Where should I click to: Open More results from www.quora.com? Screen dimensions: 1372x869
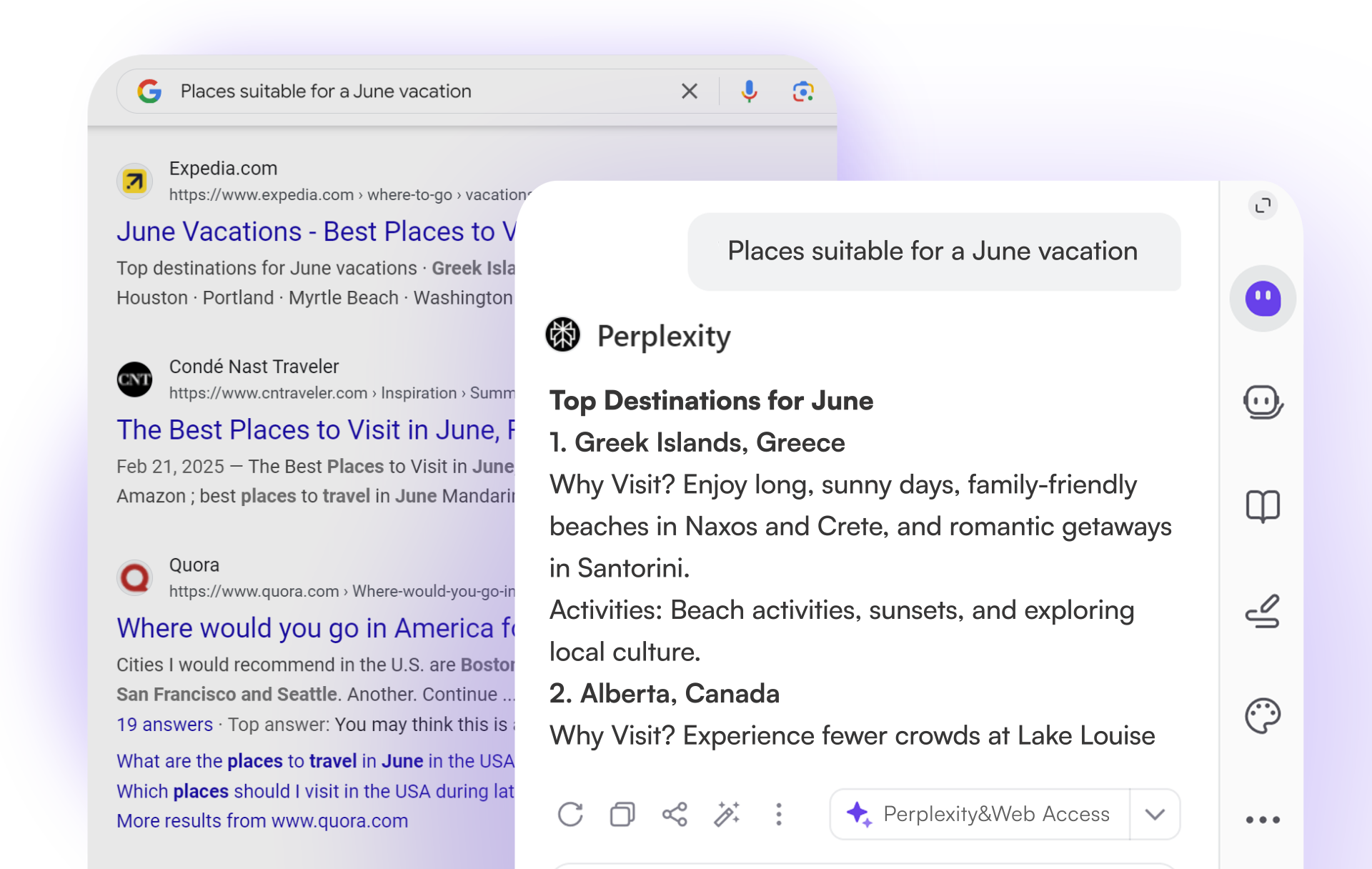[262, 820]
